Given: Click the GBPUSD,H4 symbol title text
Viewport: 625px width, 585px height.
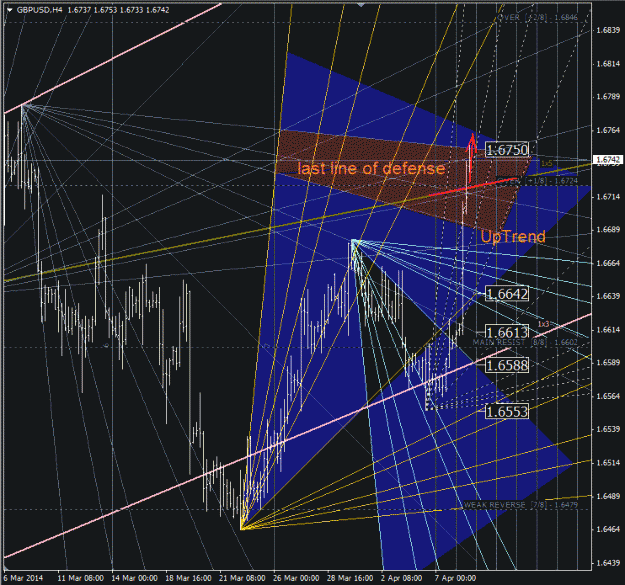Looking at the screenshot, I should [x=39, y=10].
